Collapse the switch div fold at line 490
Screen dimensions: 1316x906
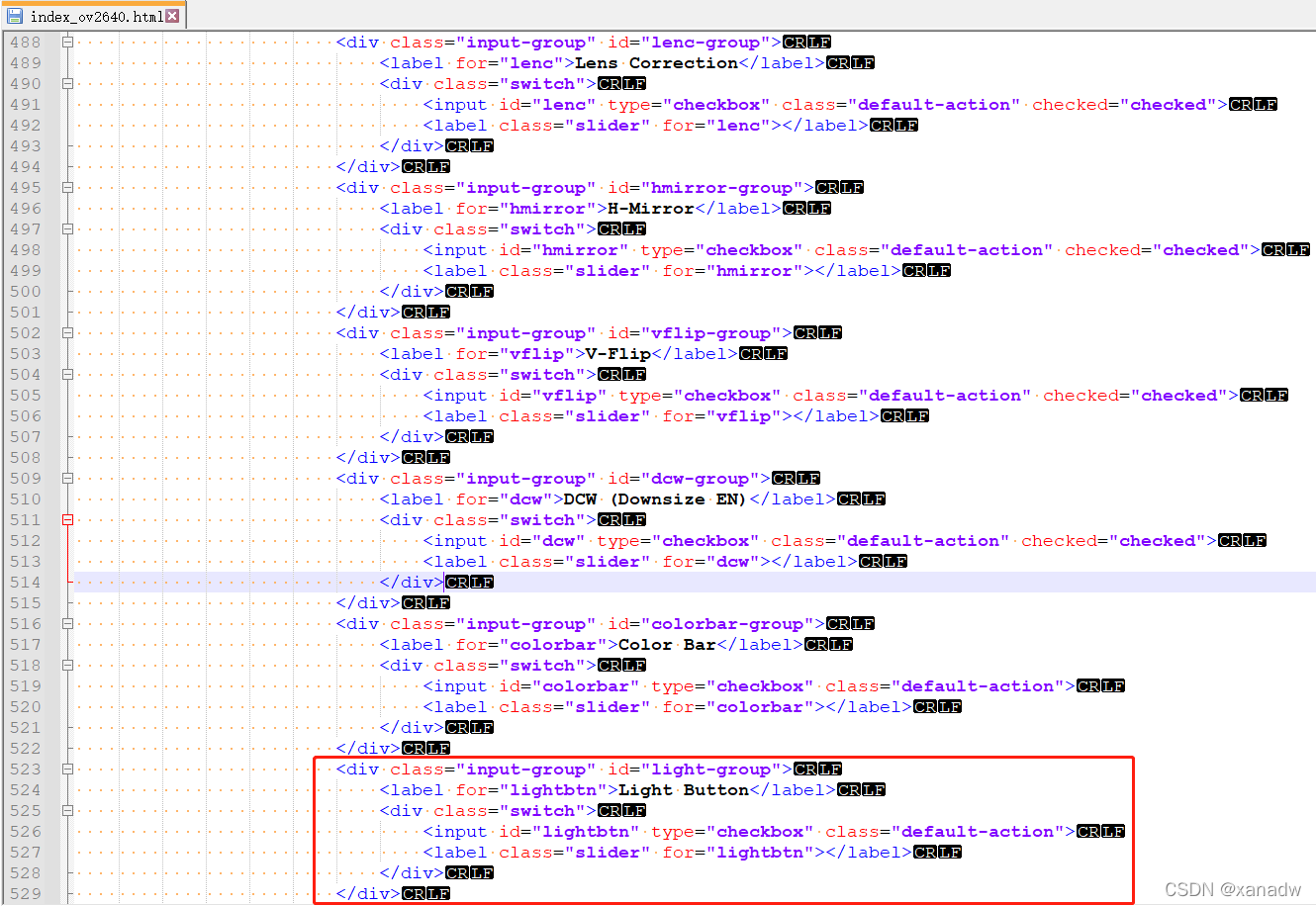(x=67, y=84)
